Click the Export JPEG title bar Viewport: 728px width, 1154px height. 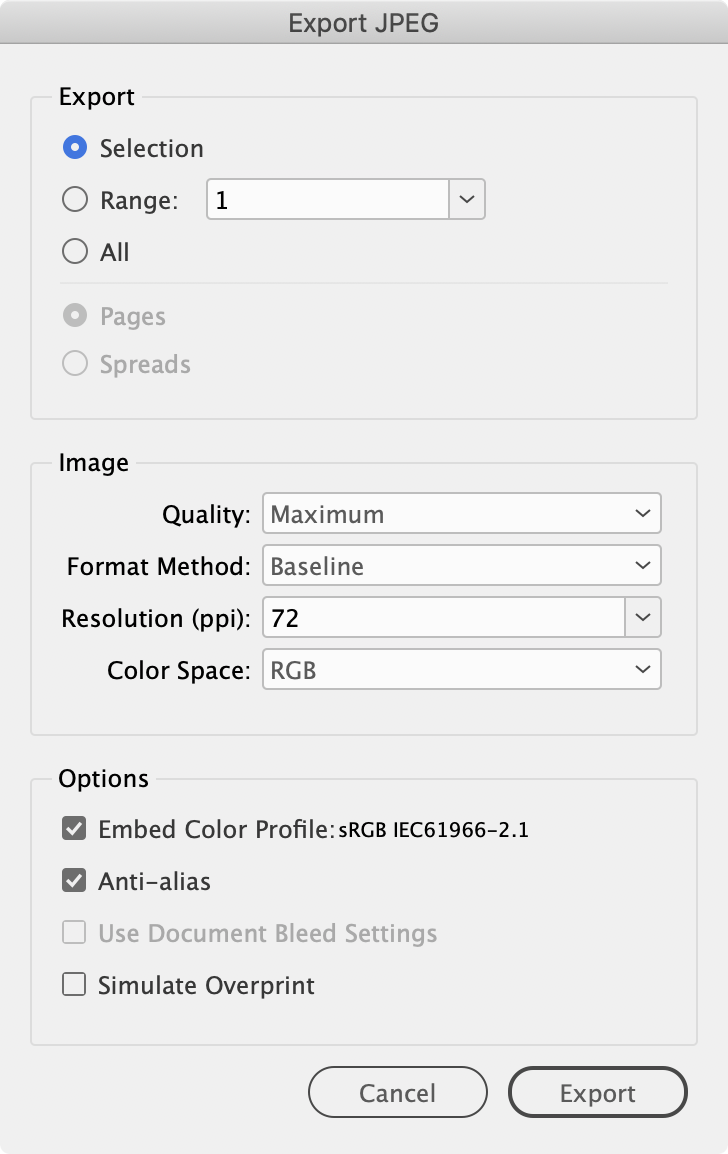click(x=364, y=21)
